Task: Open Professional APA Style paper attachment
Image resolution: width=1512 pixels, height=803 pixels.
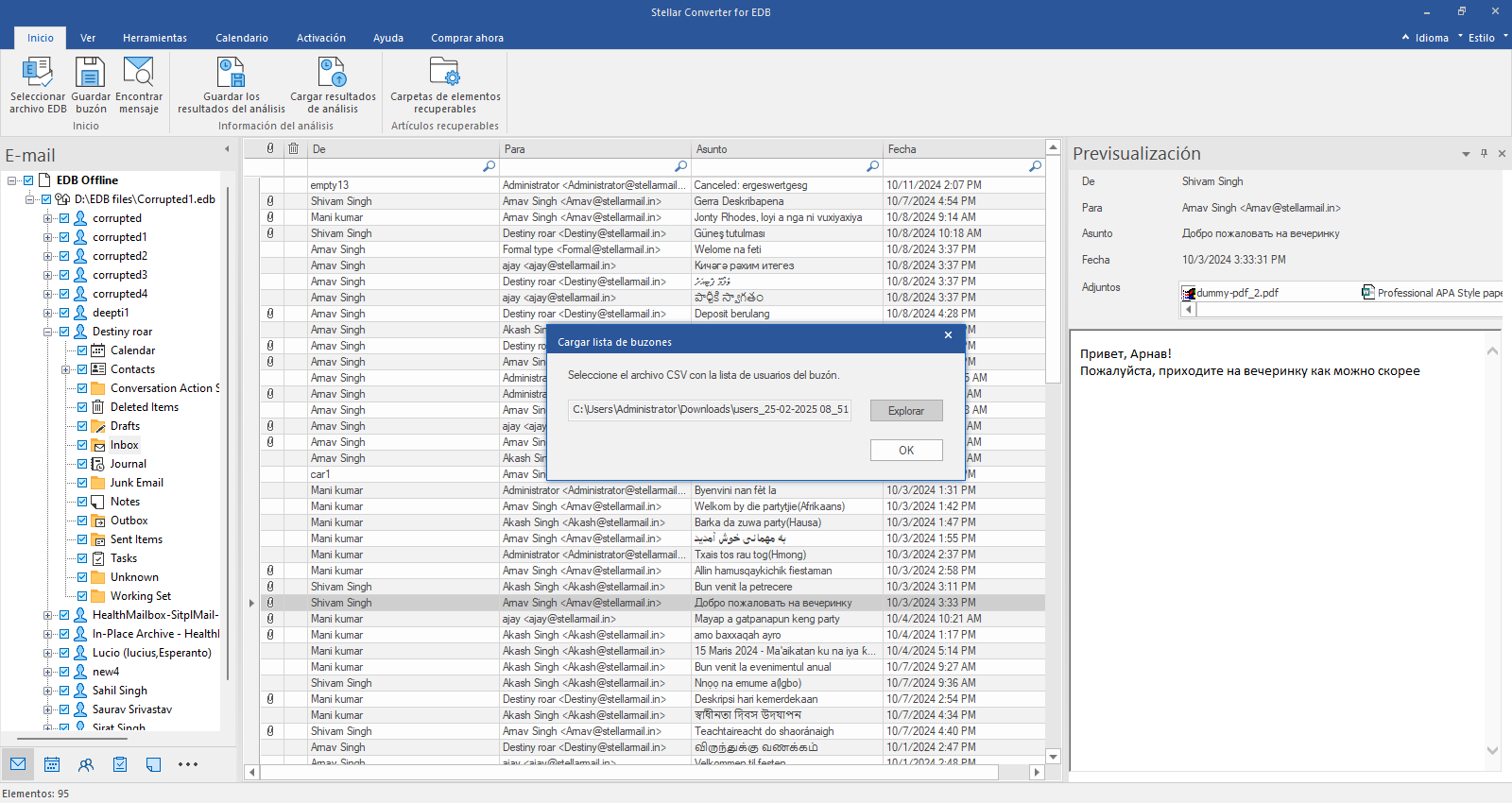Action: coord(1432,293)
